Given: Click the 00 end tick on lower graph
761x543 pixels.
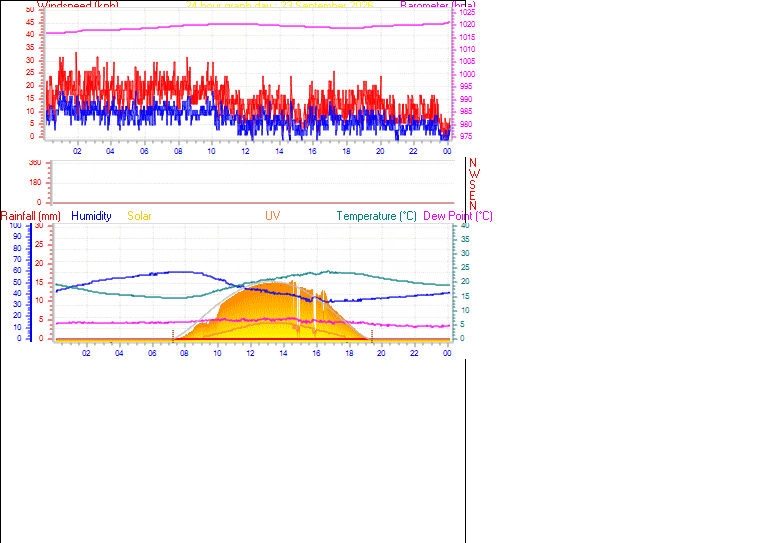Looking at the screenshot, I should point(447,353).
